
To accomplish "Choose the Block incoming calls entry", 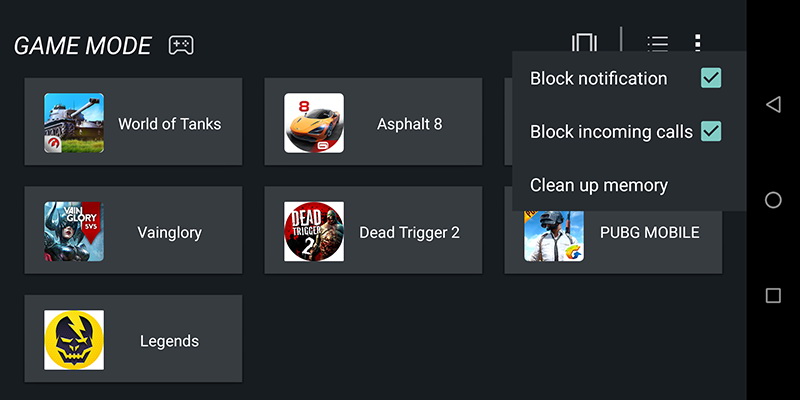I will pos(629,132).
